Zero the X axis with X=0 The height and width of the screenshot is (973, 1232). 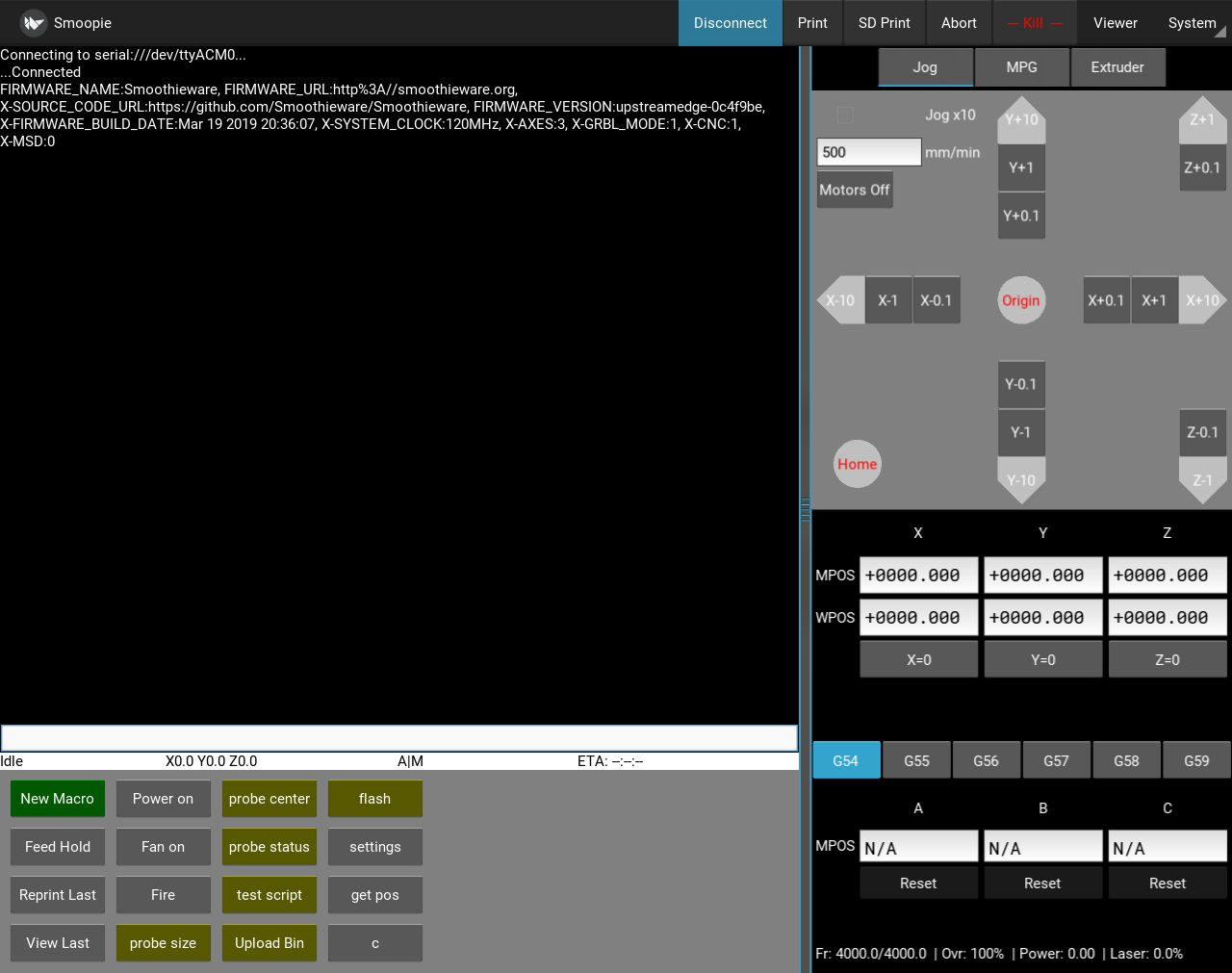coord(918,658)
